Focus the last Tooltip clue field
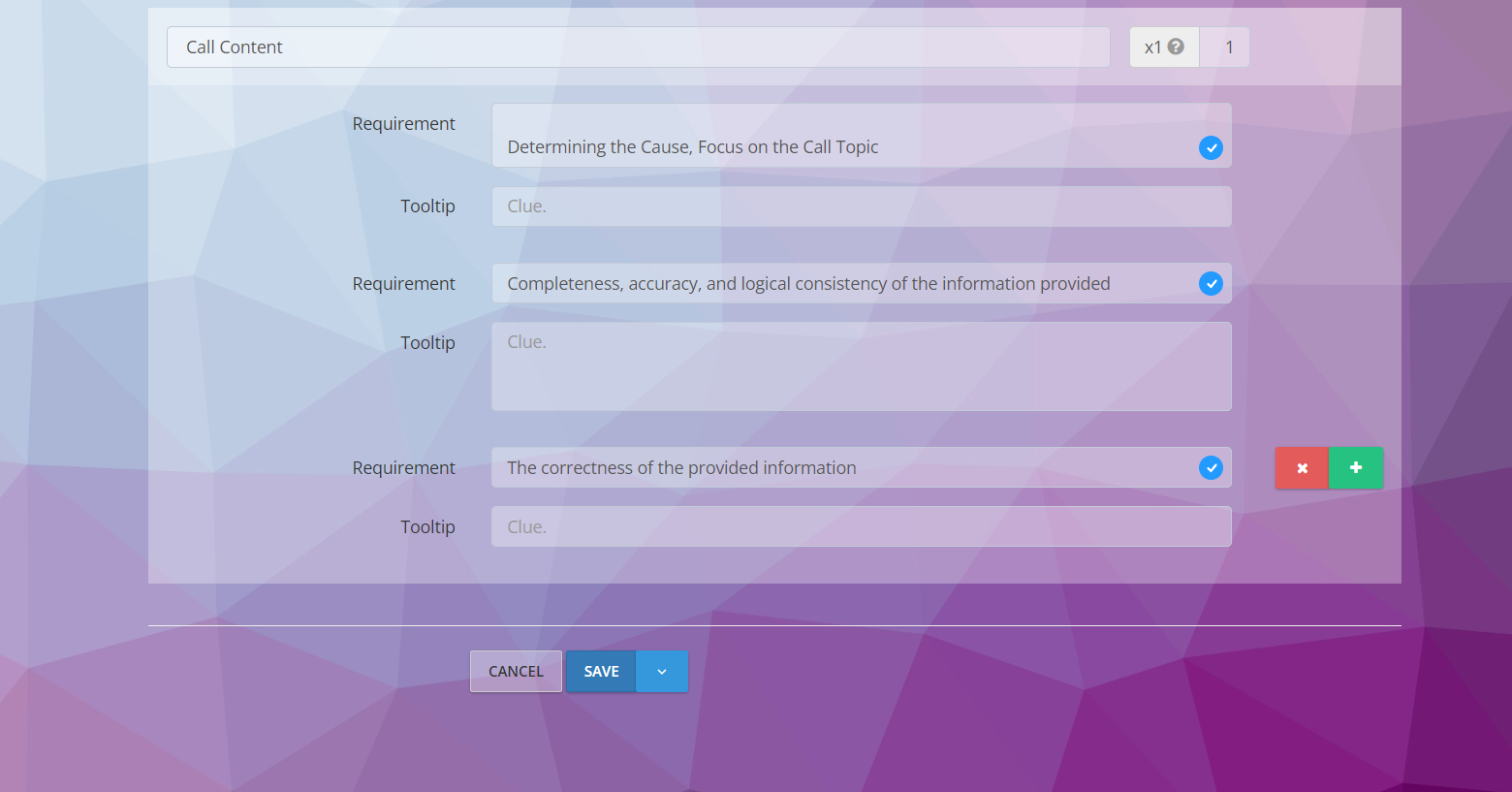The image size is (1512, 792). (861, 526)
